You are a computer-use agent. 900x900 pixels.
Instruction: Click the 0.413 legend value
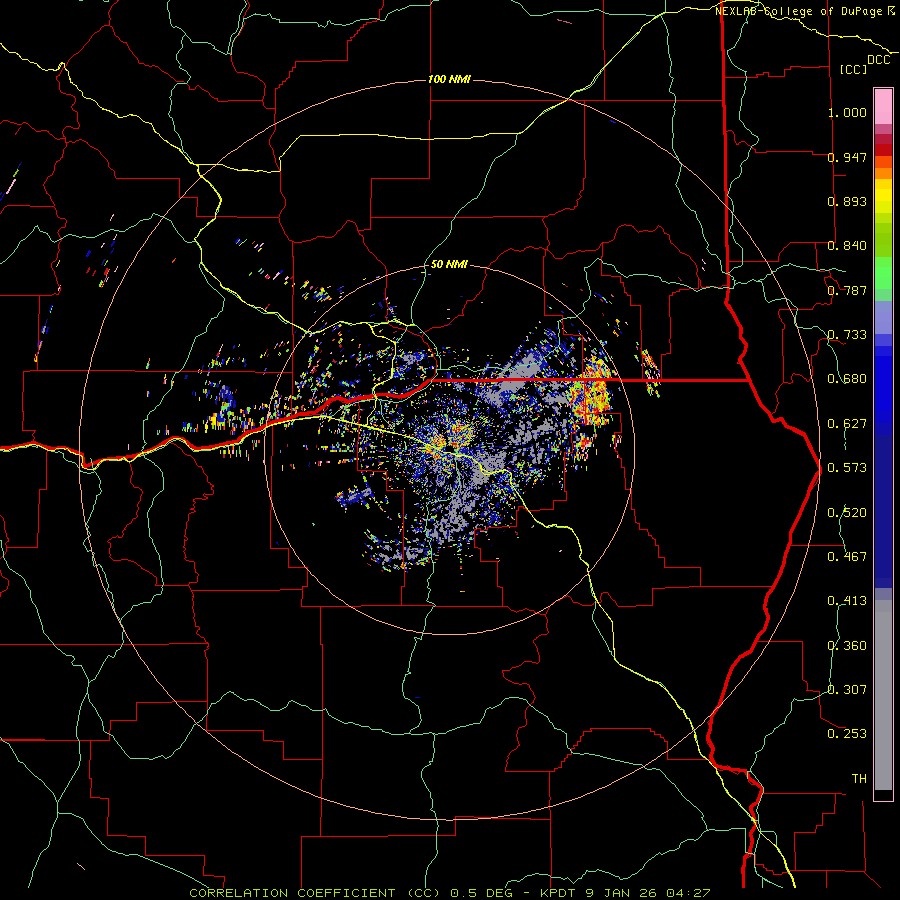click(847, 601)
